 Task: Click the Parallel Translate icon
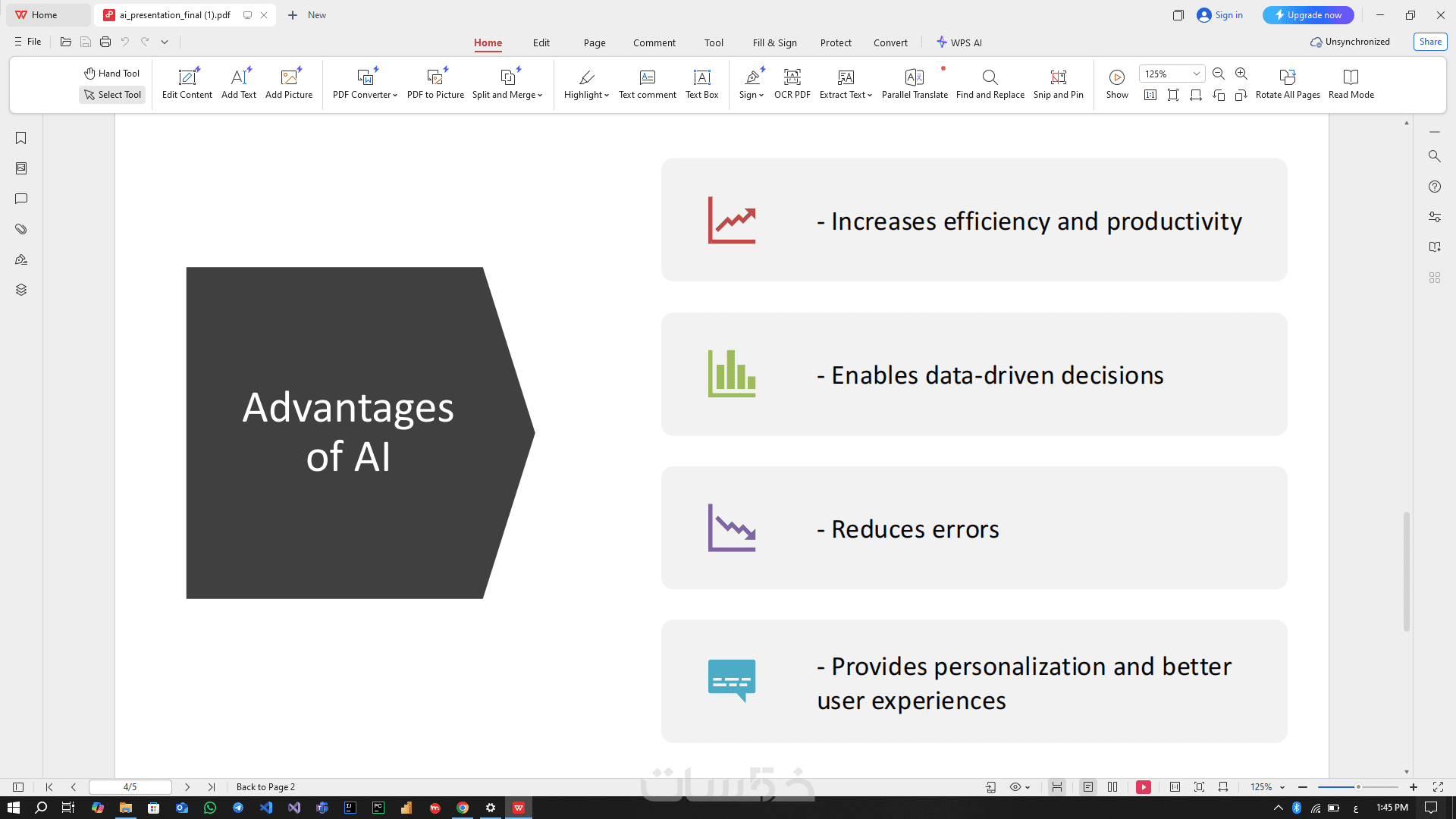pos(914,77)
